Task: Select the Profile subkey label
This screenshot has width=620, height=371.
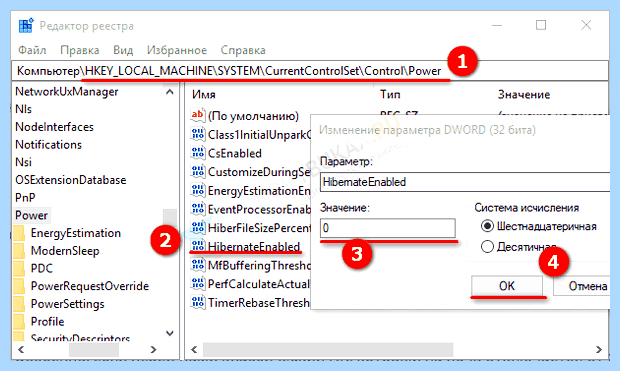Action: coord(47,321)
